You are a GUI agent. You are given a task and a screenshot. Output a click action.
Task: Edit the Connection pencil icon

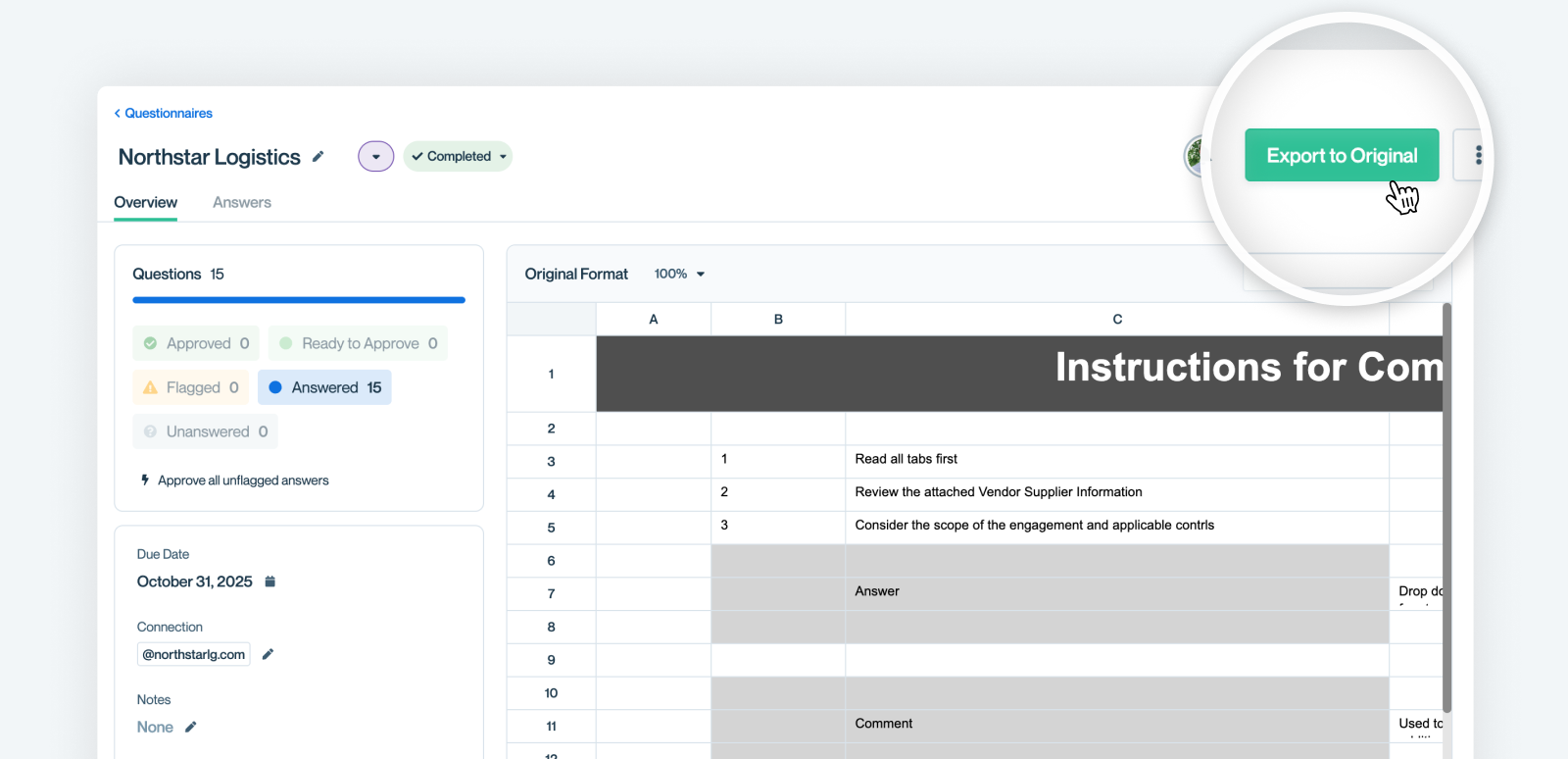[x=268, y=654]
